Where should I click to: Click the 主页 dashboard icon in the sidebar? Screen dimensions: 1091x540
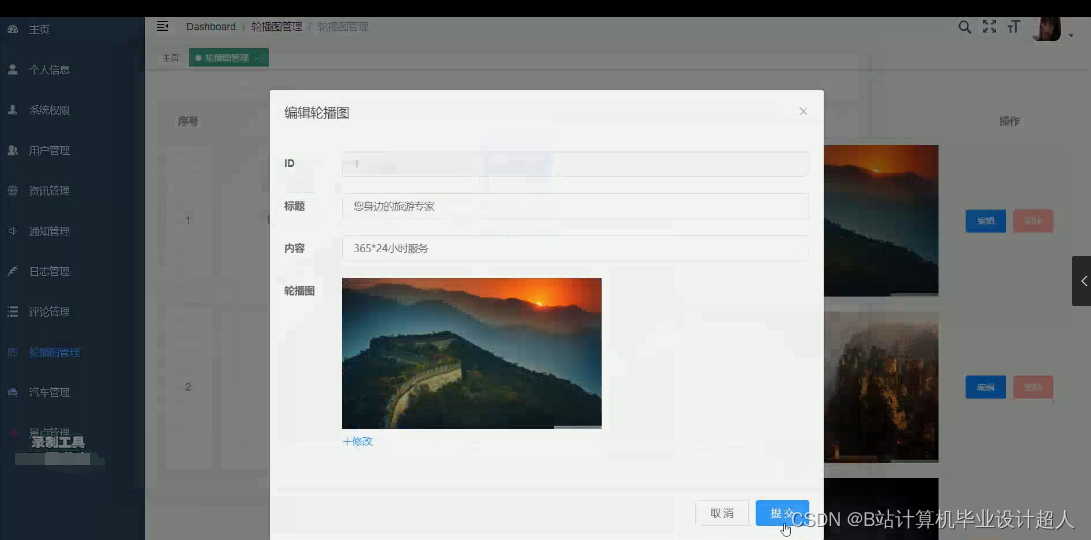click(13, 29)
